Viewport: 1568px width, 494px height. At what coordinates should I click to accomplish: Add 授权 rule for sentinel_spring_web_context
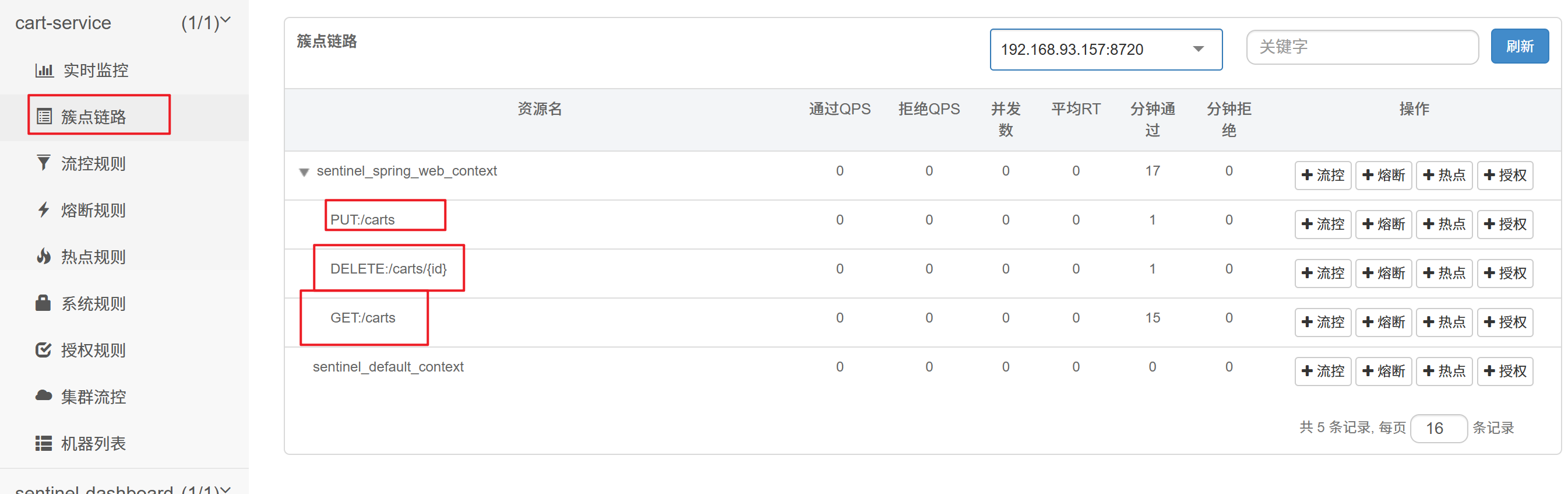(x=1505, y=176)
